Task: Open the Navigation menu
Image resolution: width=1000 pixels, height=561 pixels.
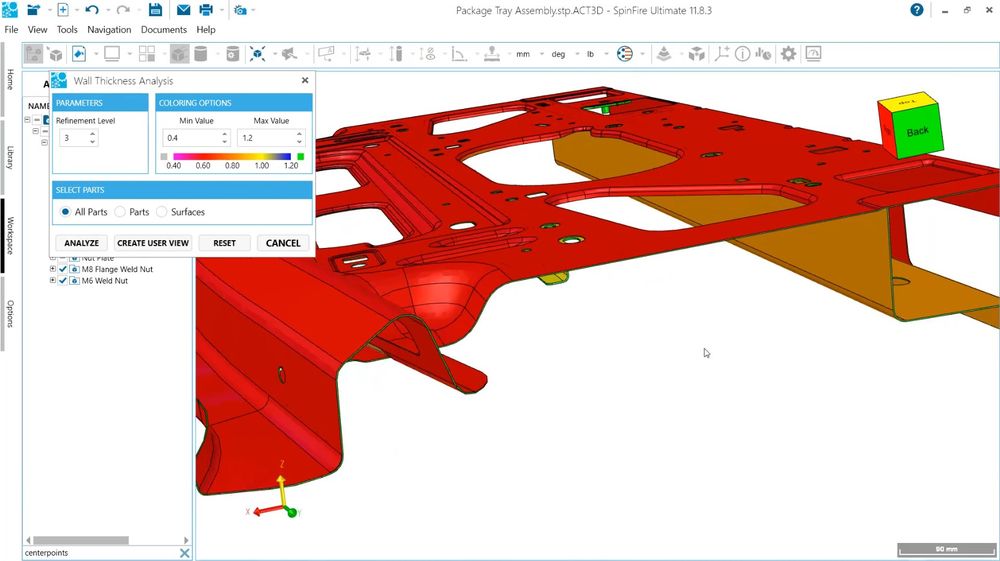Action: [109, 30]
